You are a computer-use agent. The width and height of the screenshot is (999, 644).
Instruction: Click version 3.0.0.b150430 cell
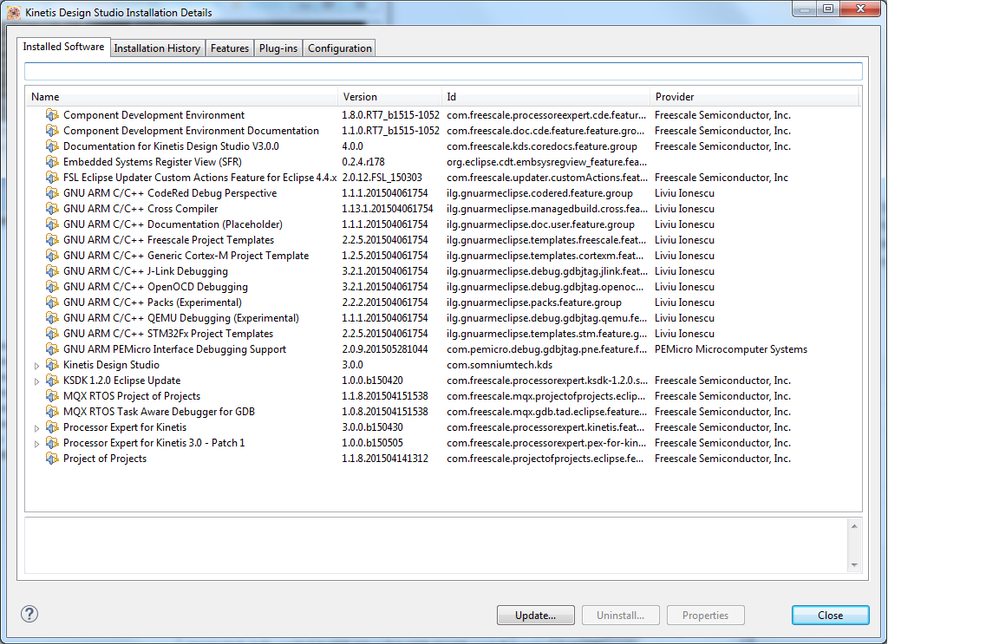click(372, 427)
